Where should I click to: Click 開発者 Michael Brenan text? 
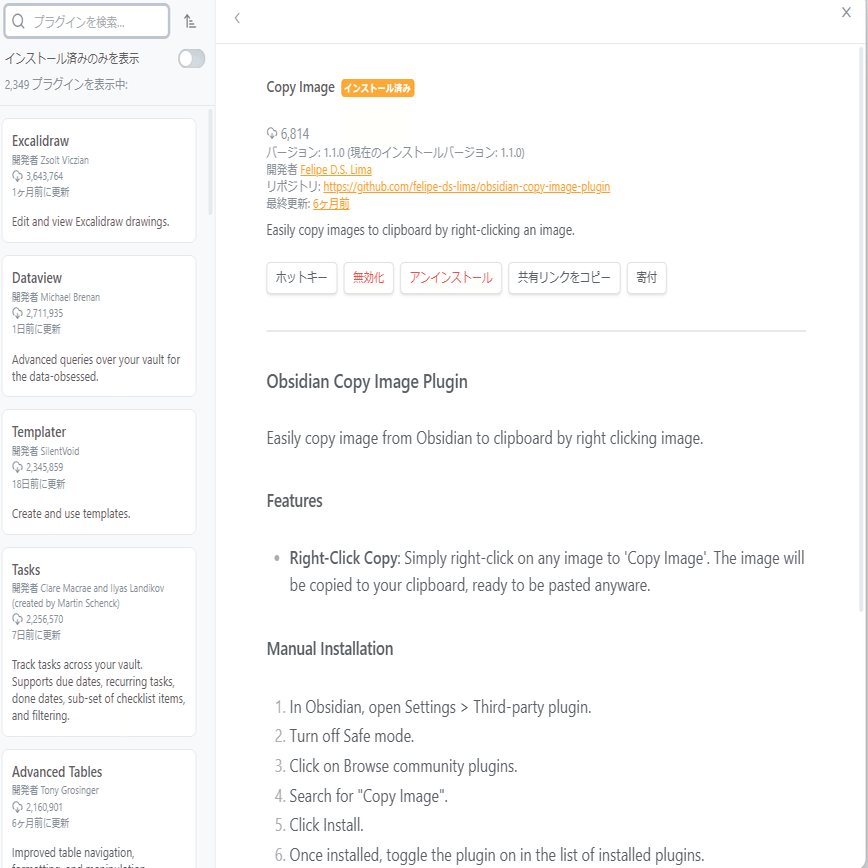pyautogui.click(x=56, y=297)
